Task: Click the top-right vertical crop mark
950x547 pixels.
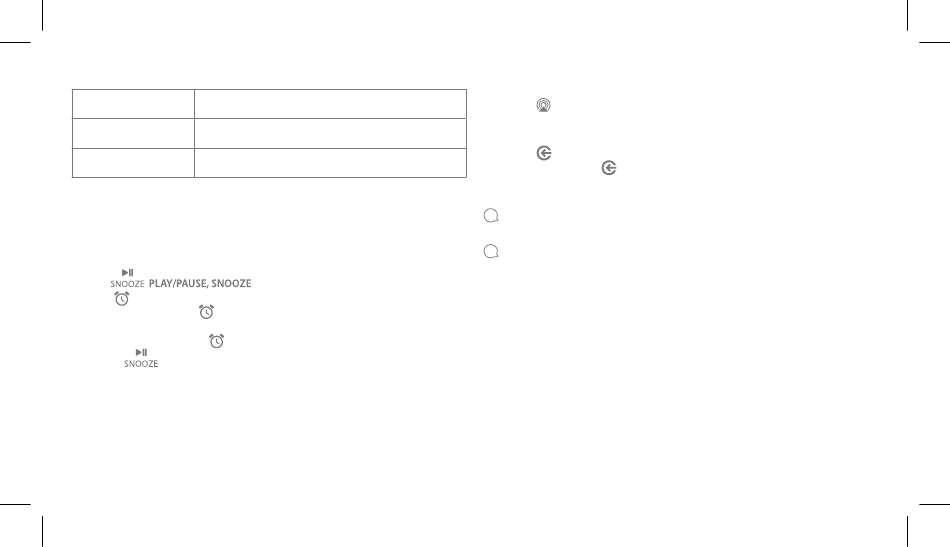Action: (x=908, y=15)
